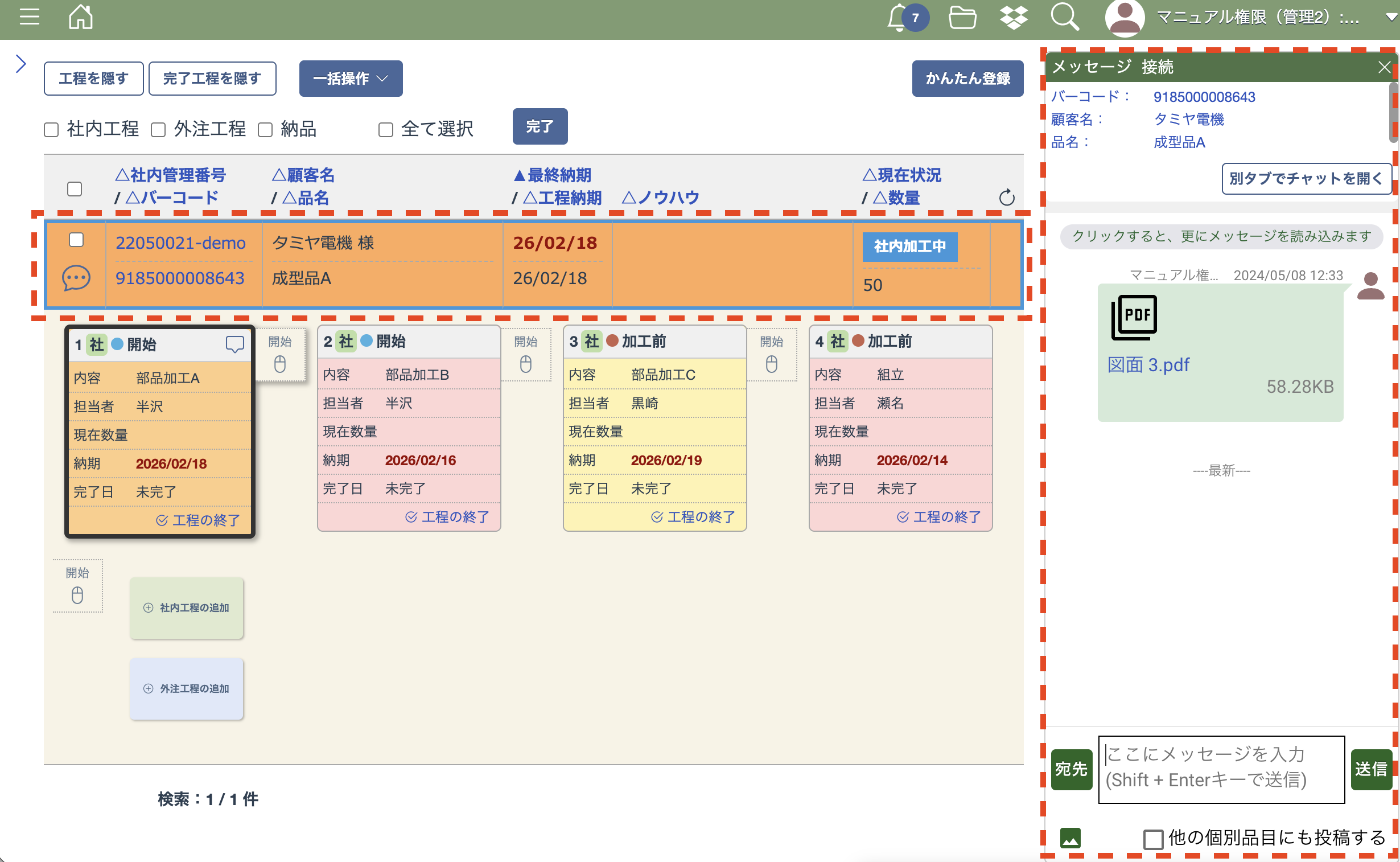The width and height of the screenshot is (1400, 862).
Task: Sort by △顧客名 column header
Action: [x=303, y=175]
